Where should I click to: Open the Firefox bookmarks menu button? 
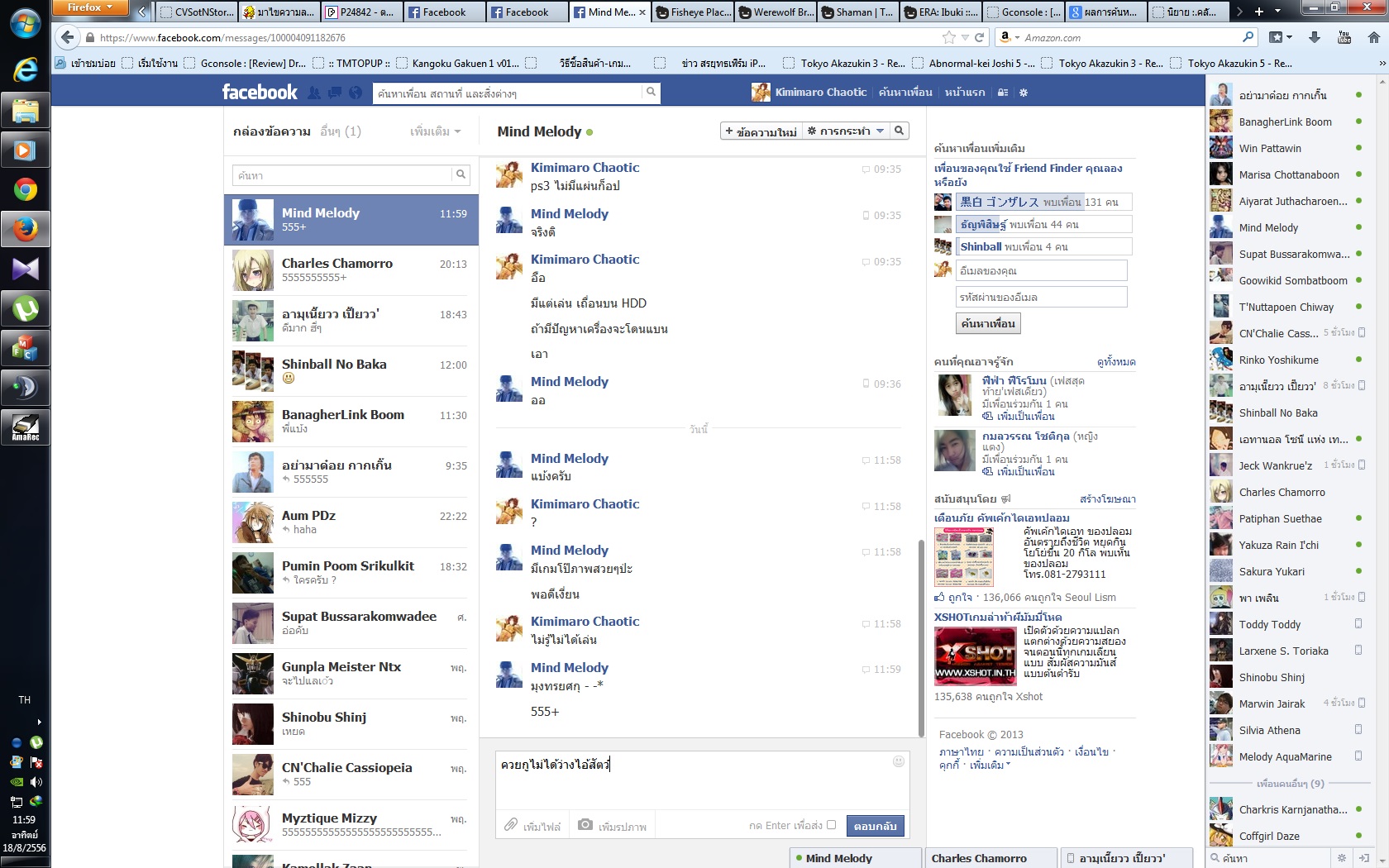(x=1280, y=37)
